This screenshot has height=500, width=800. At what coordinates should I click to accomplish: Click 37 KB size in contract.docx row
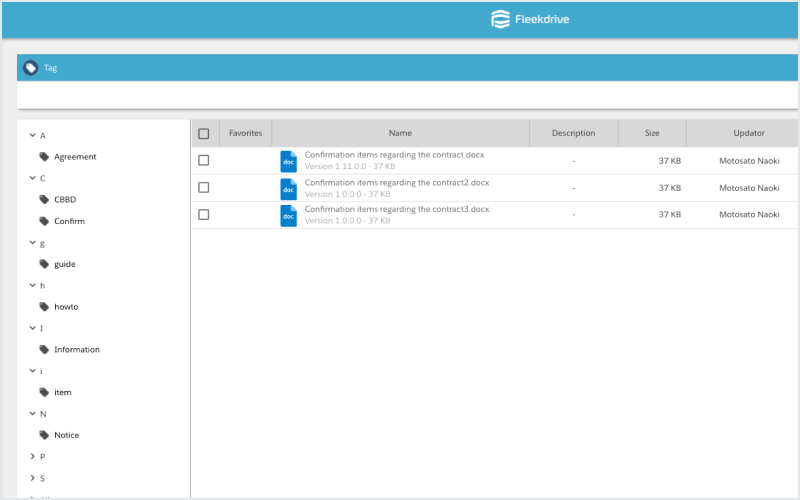669,161
